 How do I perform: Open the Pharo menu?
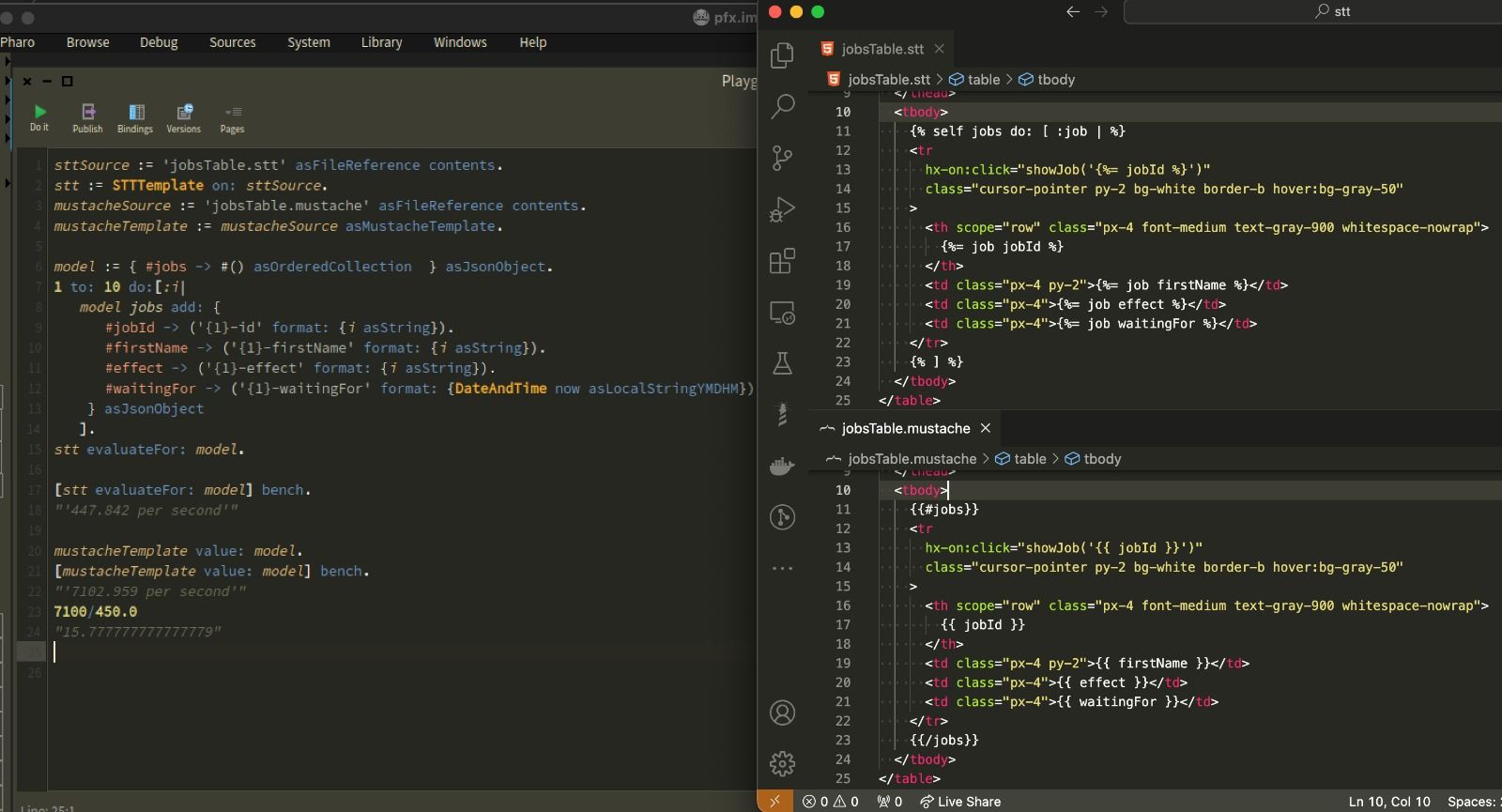[x=18, y=42]
